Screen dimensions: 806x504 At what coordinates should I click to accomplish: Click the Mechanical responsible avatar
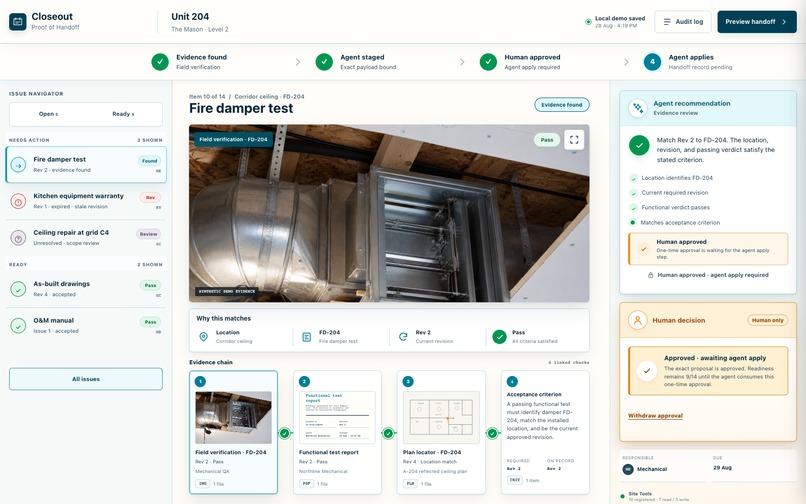tap(628, 469)
